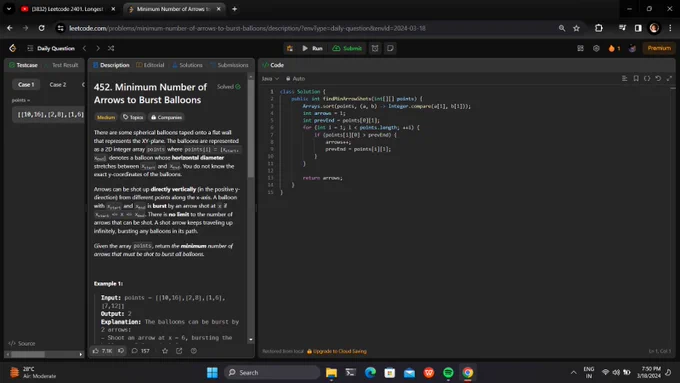Select Case 2 testcase

(x=58, y=85)
